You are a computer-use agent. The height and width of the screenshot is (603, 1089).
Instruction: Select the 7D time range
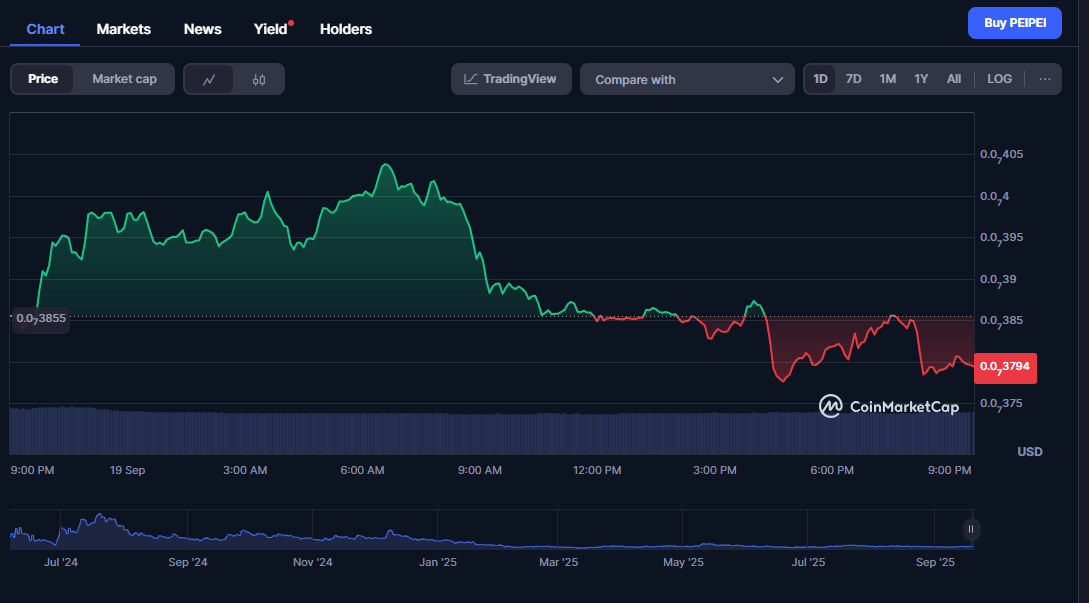[x=853, y=79]
